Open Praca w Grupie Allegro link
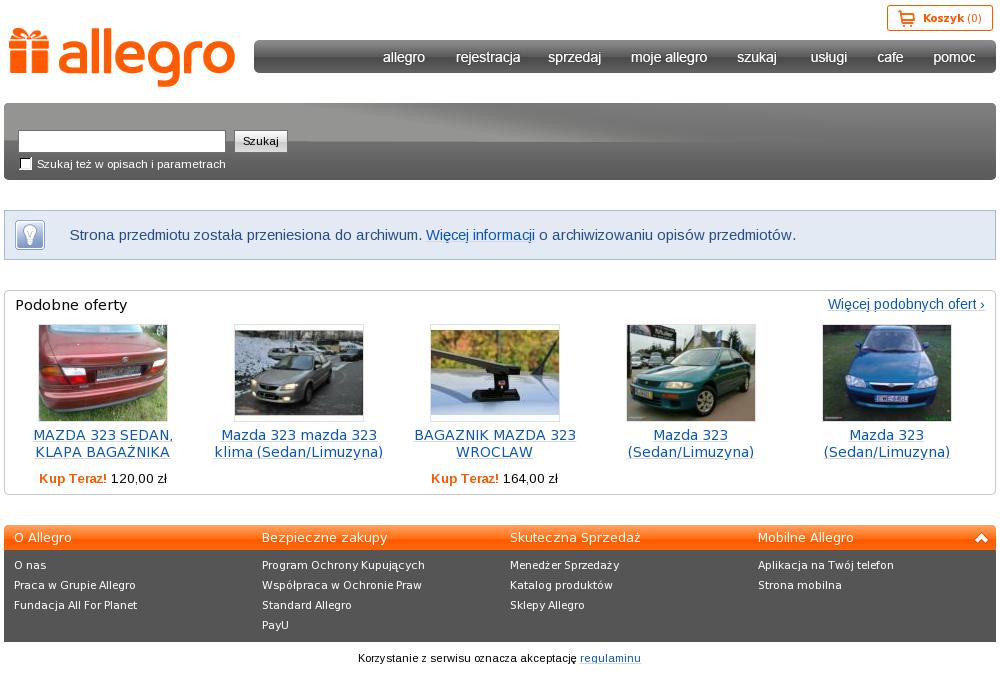The width and height of the screenshot is (1000, 678). click(x=75, y=585)
